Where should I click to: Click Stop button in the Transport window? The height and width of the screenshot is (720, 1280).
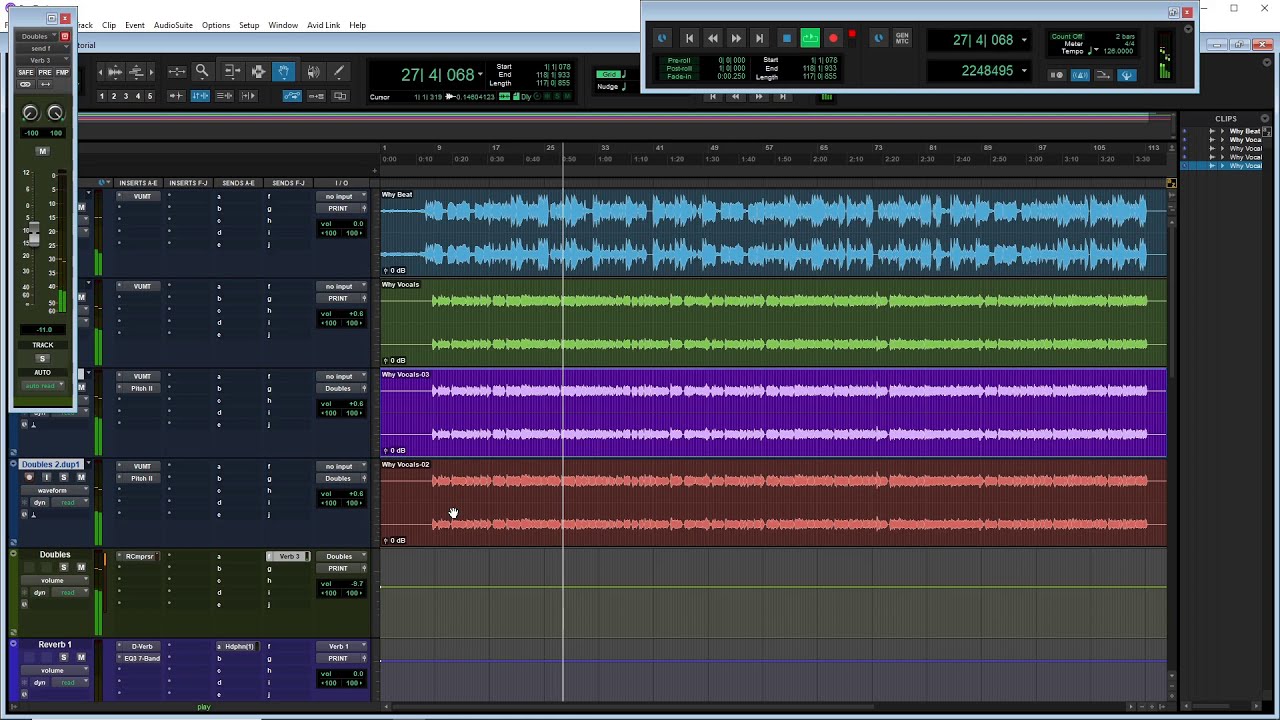click(786, 38)
